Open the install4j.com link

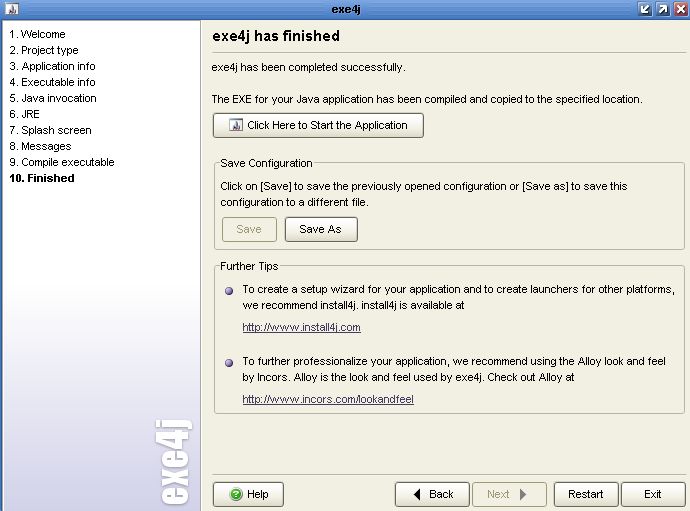click(x=301, y=327)
